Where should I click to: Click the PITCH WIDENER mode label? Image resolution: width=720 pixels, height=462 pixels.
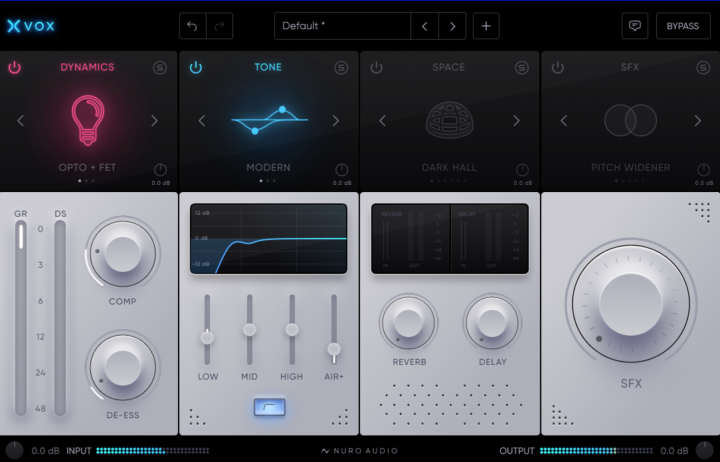point(630,168)
